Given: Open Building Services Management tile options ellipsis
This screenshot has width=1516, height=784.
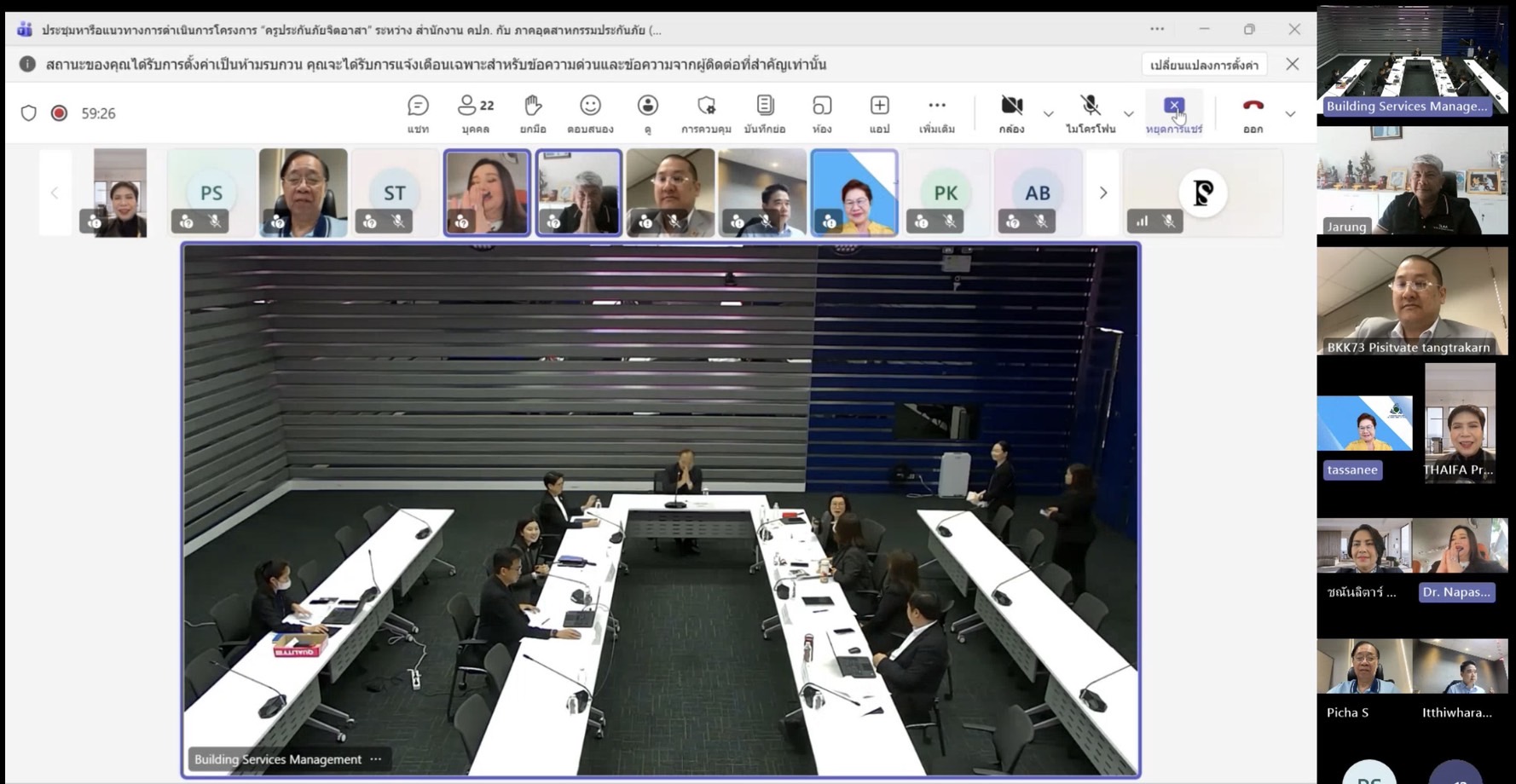Looking at the screenshot, I should tap(376, 759).
